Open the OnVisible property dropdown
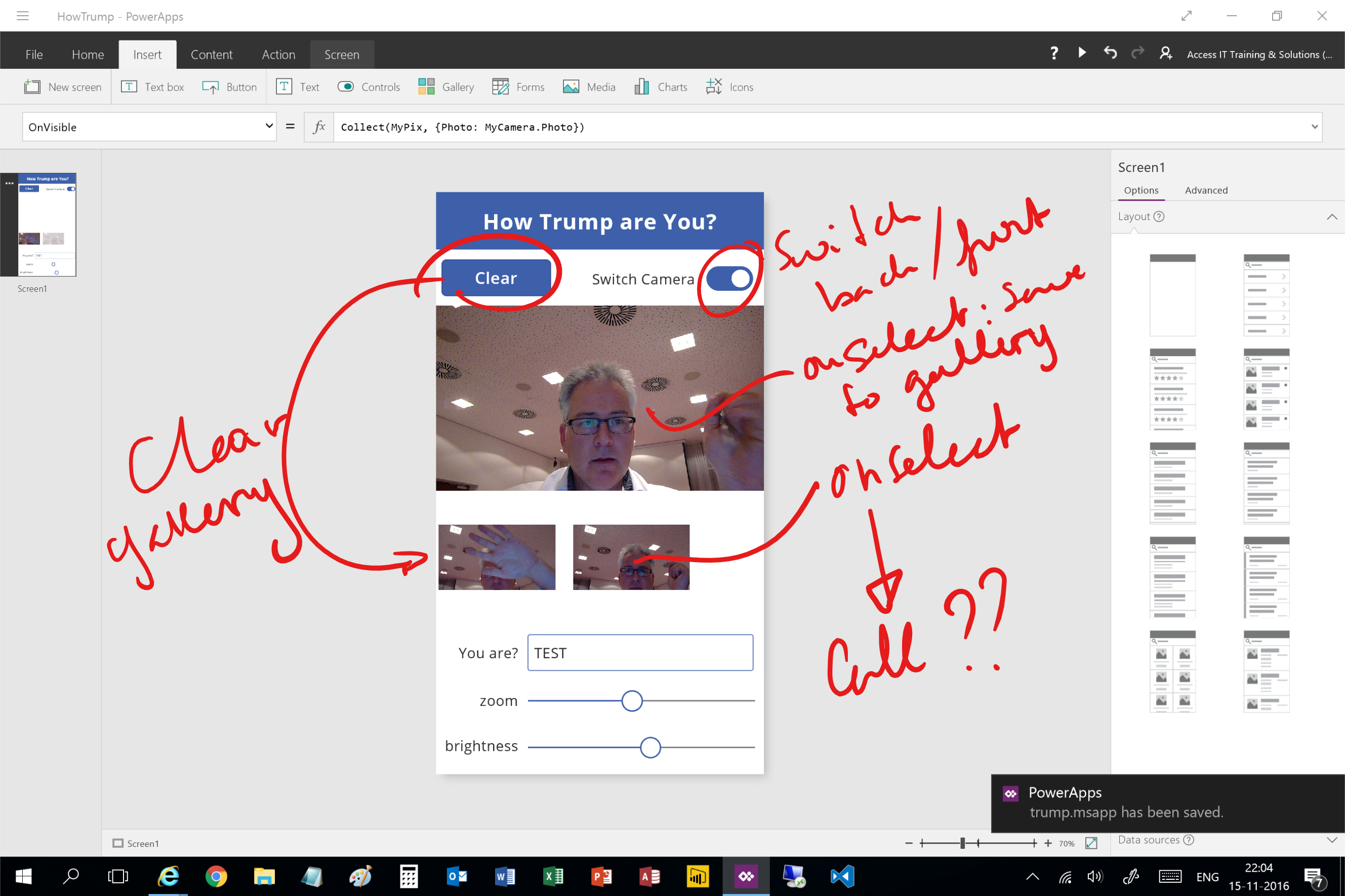Image resolution: width=1345 pixels, height=896 pixels. pos(149,127)
